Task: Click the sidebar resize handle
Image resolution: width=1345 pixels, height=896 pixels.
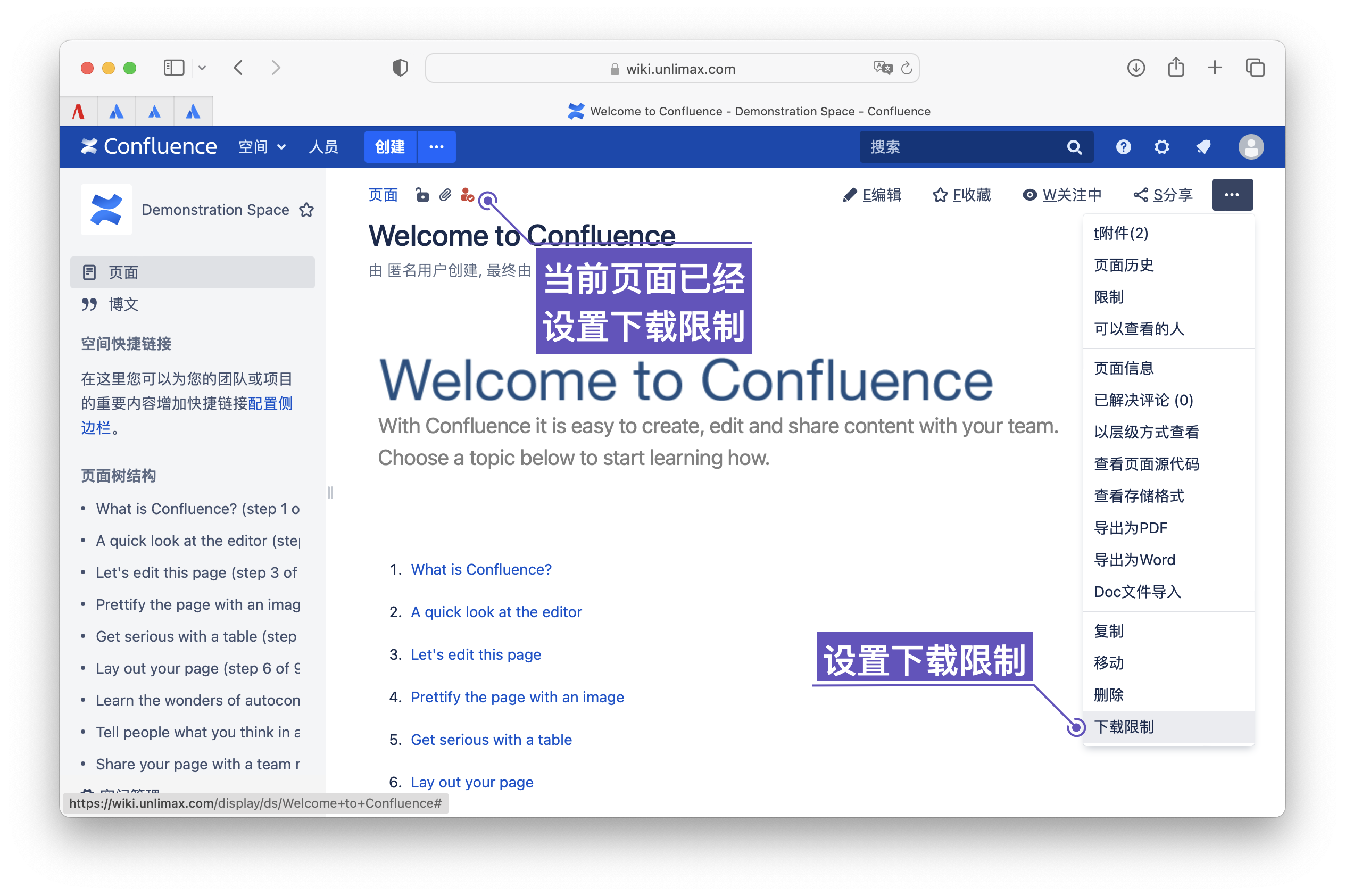Action: click(330, 492)
